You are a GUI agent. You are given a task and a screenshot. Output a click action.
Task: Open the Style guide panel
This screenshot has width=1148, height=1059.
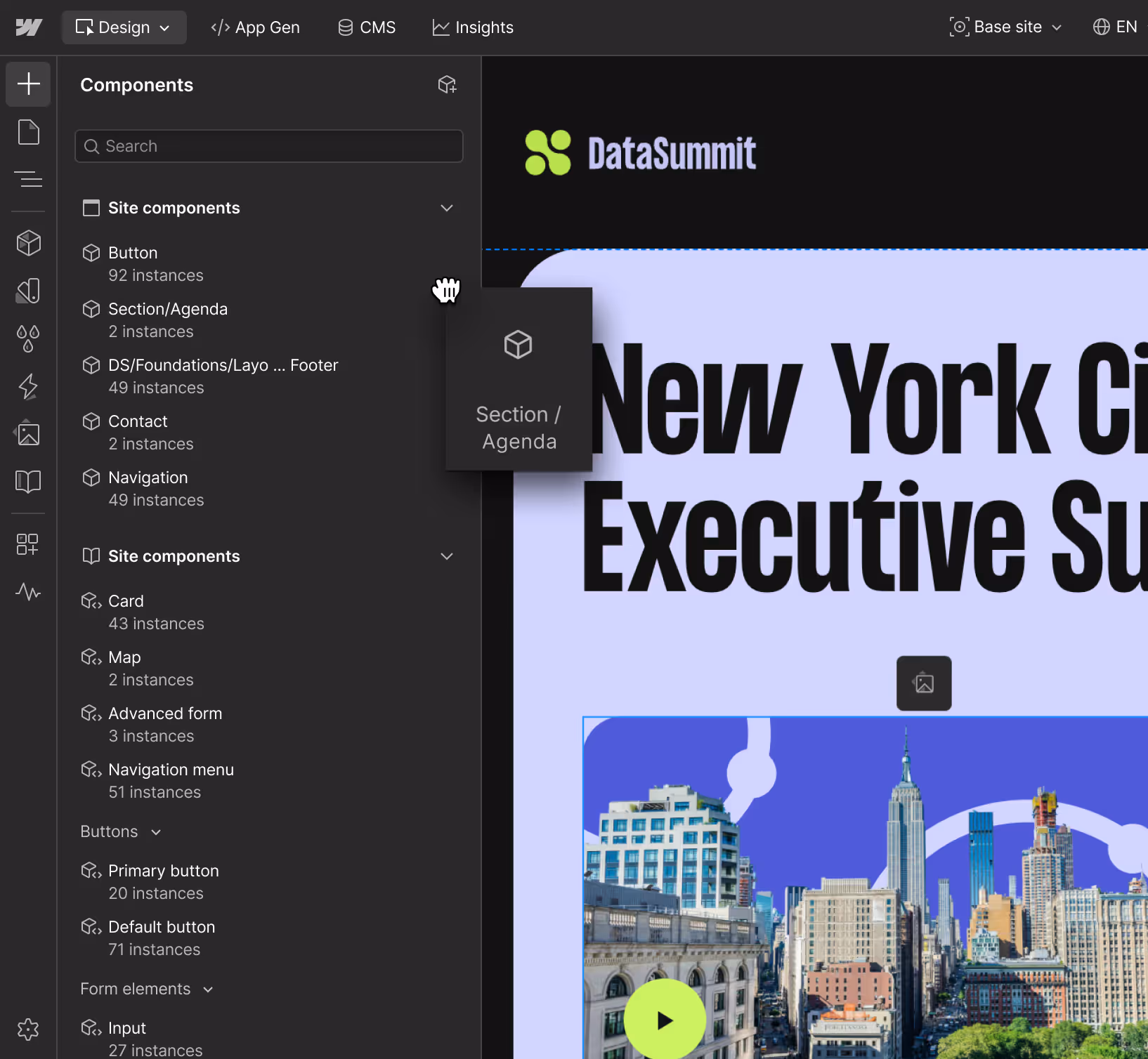(28, 481)
